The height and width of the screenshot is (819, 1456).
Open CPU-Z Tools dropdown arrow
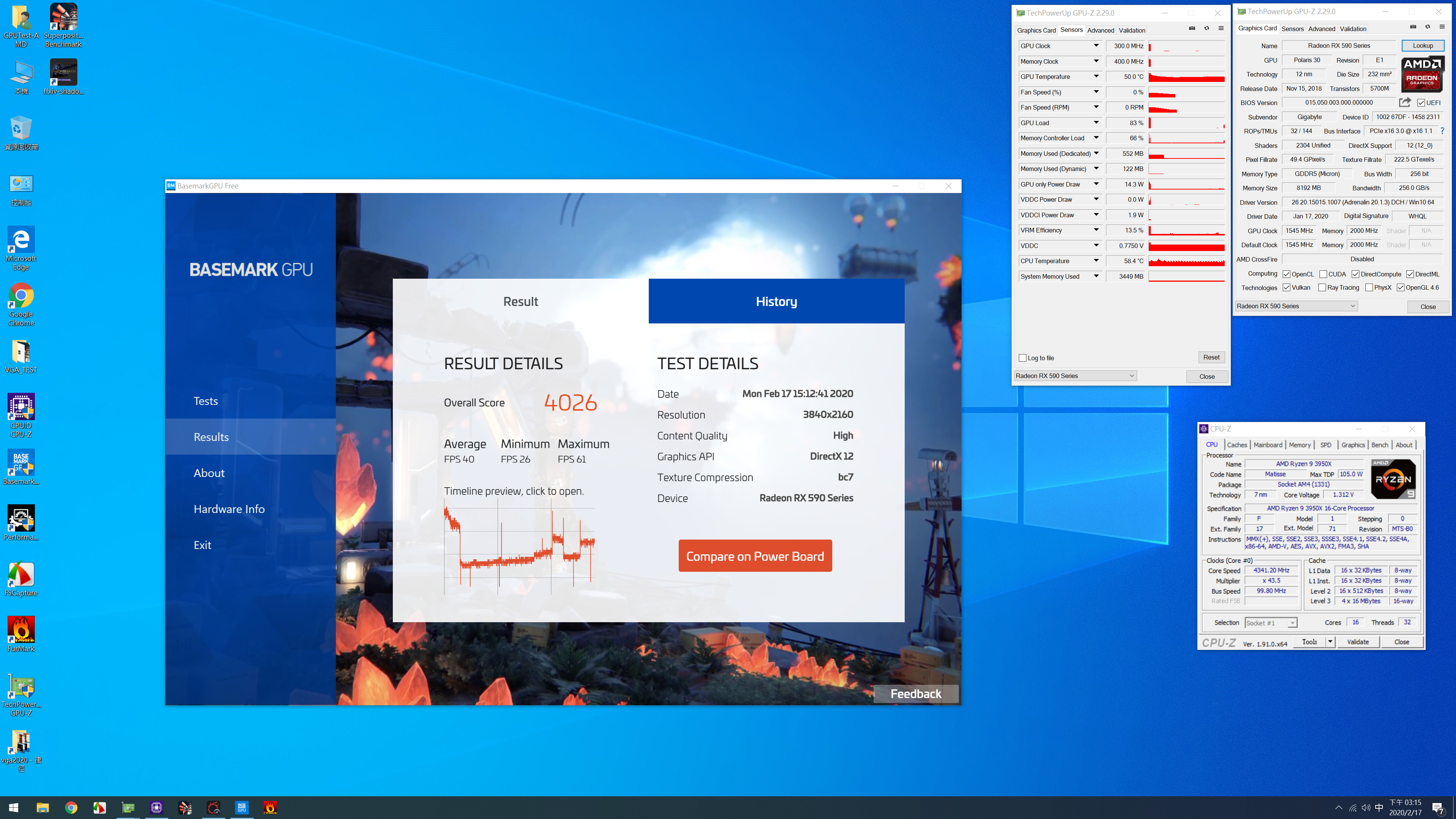coord(1330,642)
